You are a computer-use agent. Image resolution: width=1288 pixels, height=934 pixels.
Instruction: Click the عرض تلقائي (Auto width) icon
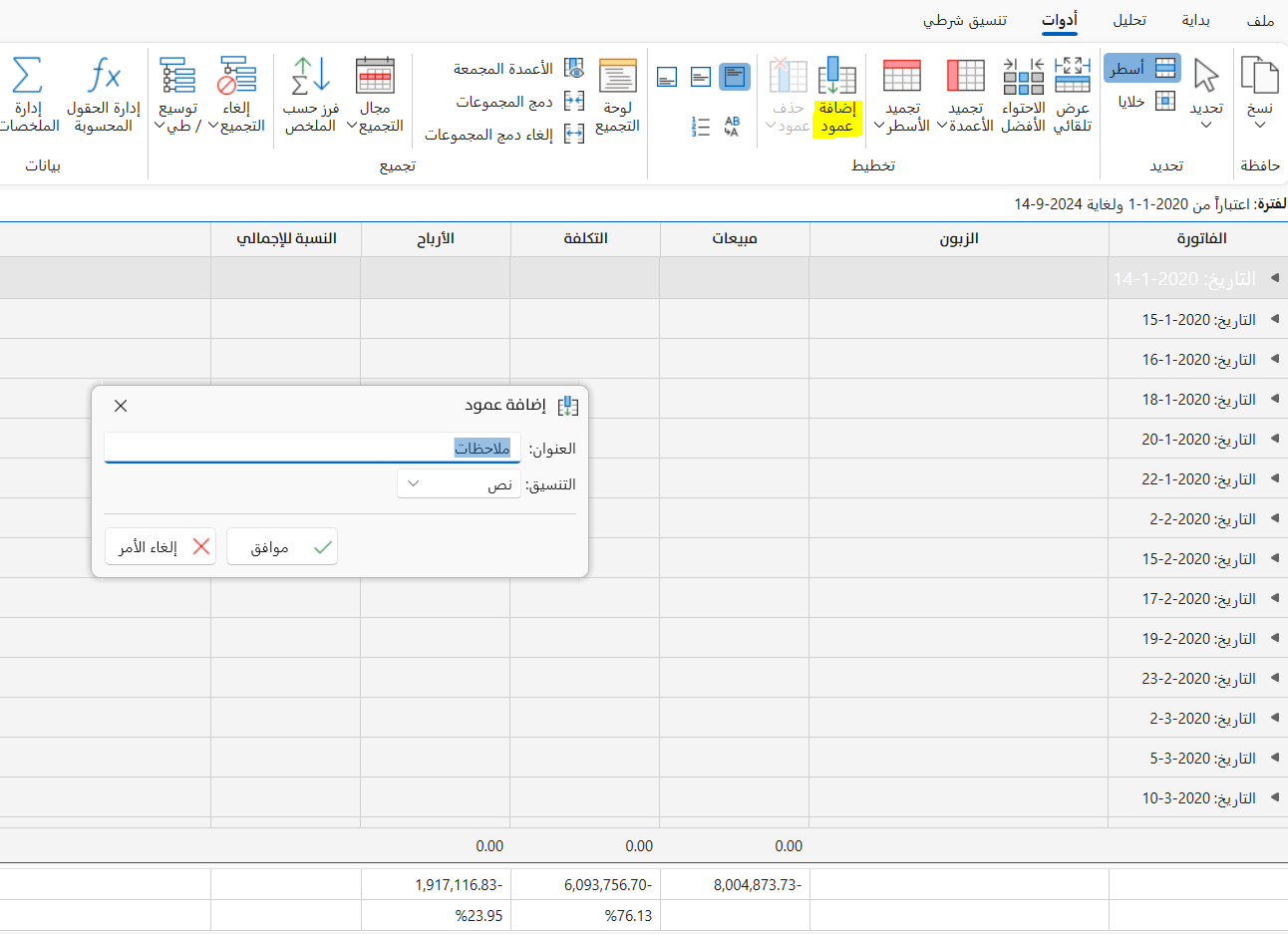pyautogui.click(x=1073, y=78)
